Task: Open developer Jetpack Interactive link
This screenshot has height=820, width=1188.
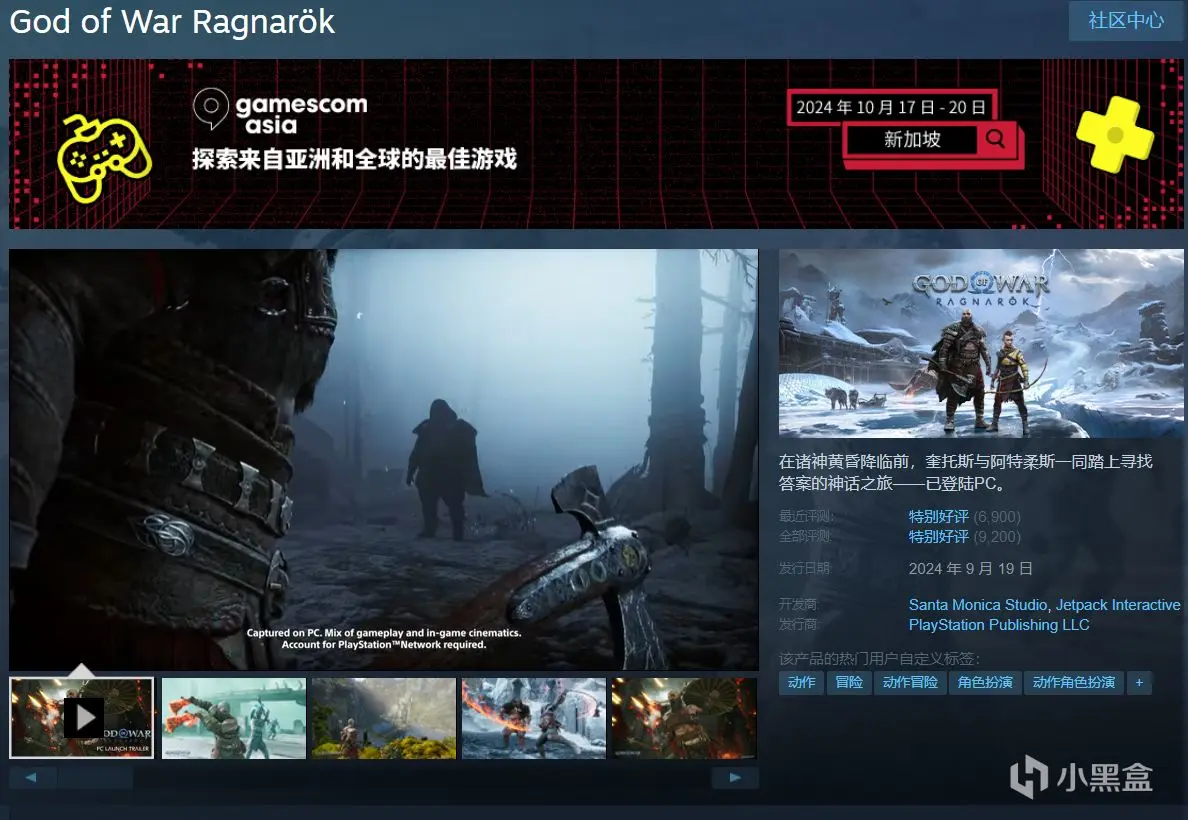Action: click(1118, 605)
